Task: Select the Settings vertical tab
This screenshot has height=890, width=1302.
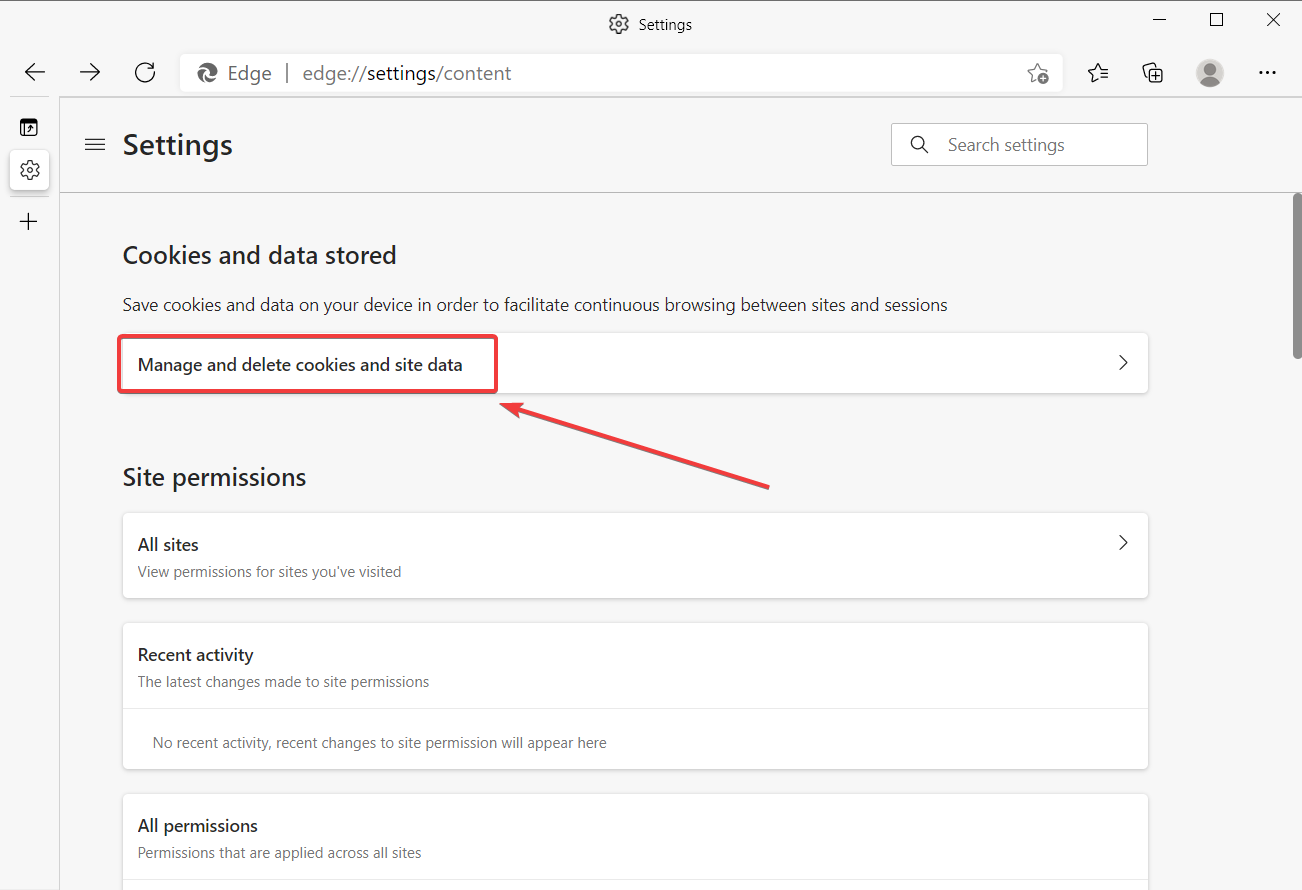Action: (x=29, y=170)
